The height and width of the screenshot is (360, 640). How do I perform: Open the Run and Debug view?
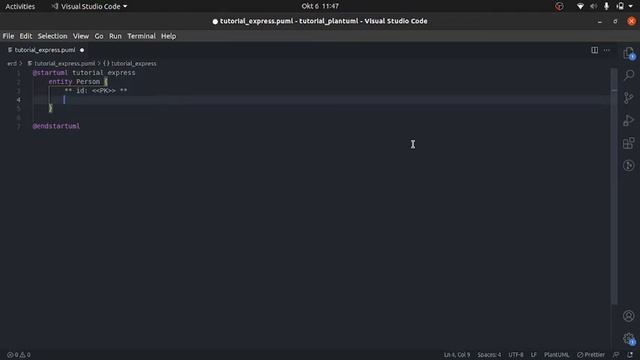click(629, 120)
